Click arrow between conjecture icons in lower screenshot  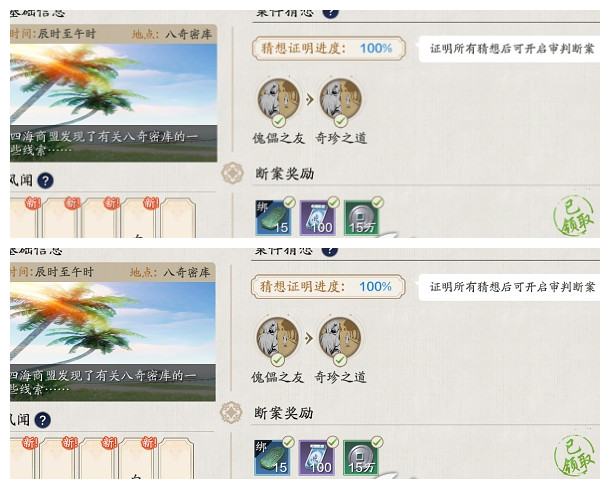[309, 338]
